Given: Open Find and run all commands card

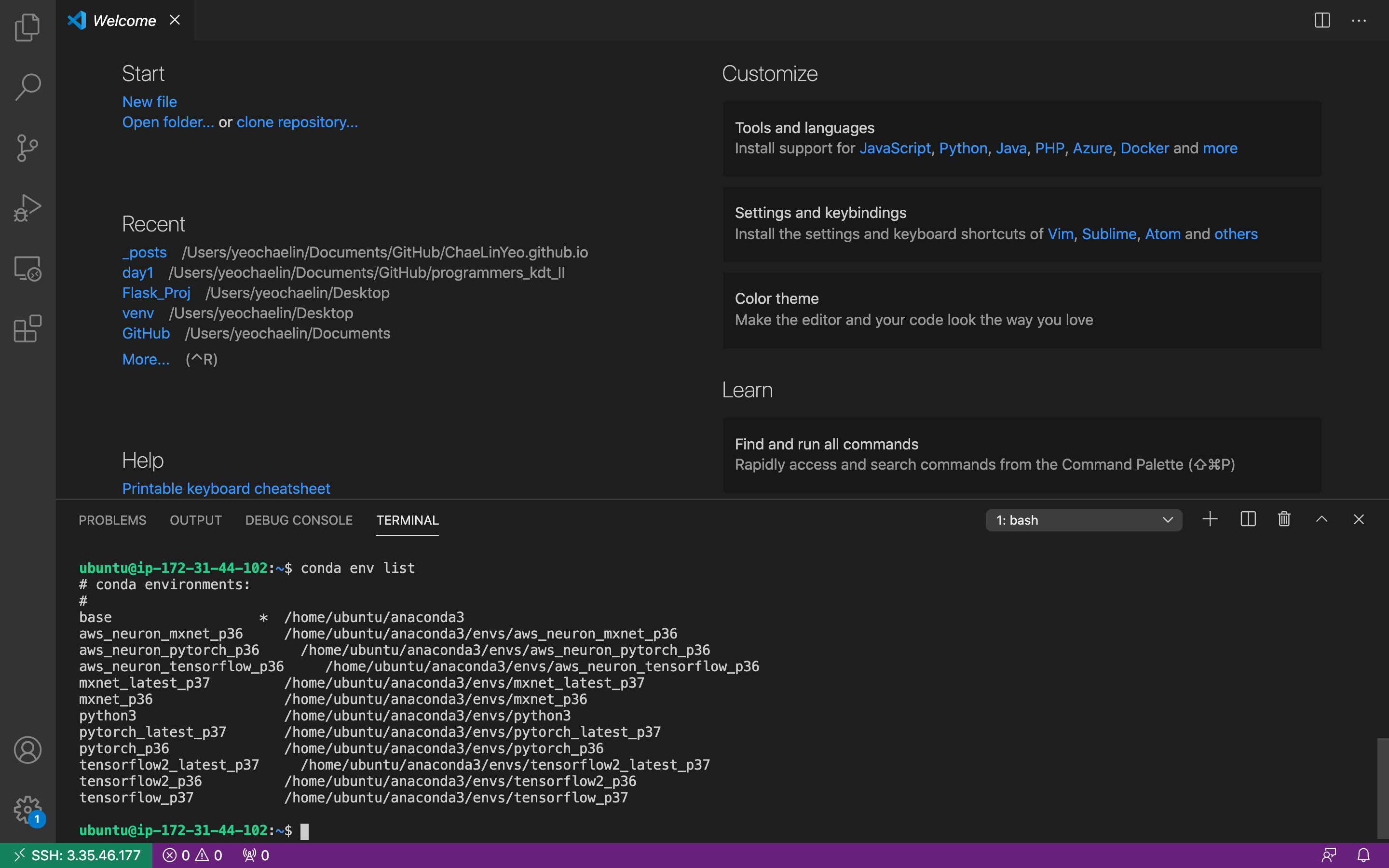Looking at the screenshot, I should pyautogui.click(x=1021, y=455).
